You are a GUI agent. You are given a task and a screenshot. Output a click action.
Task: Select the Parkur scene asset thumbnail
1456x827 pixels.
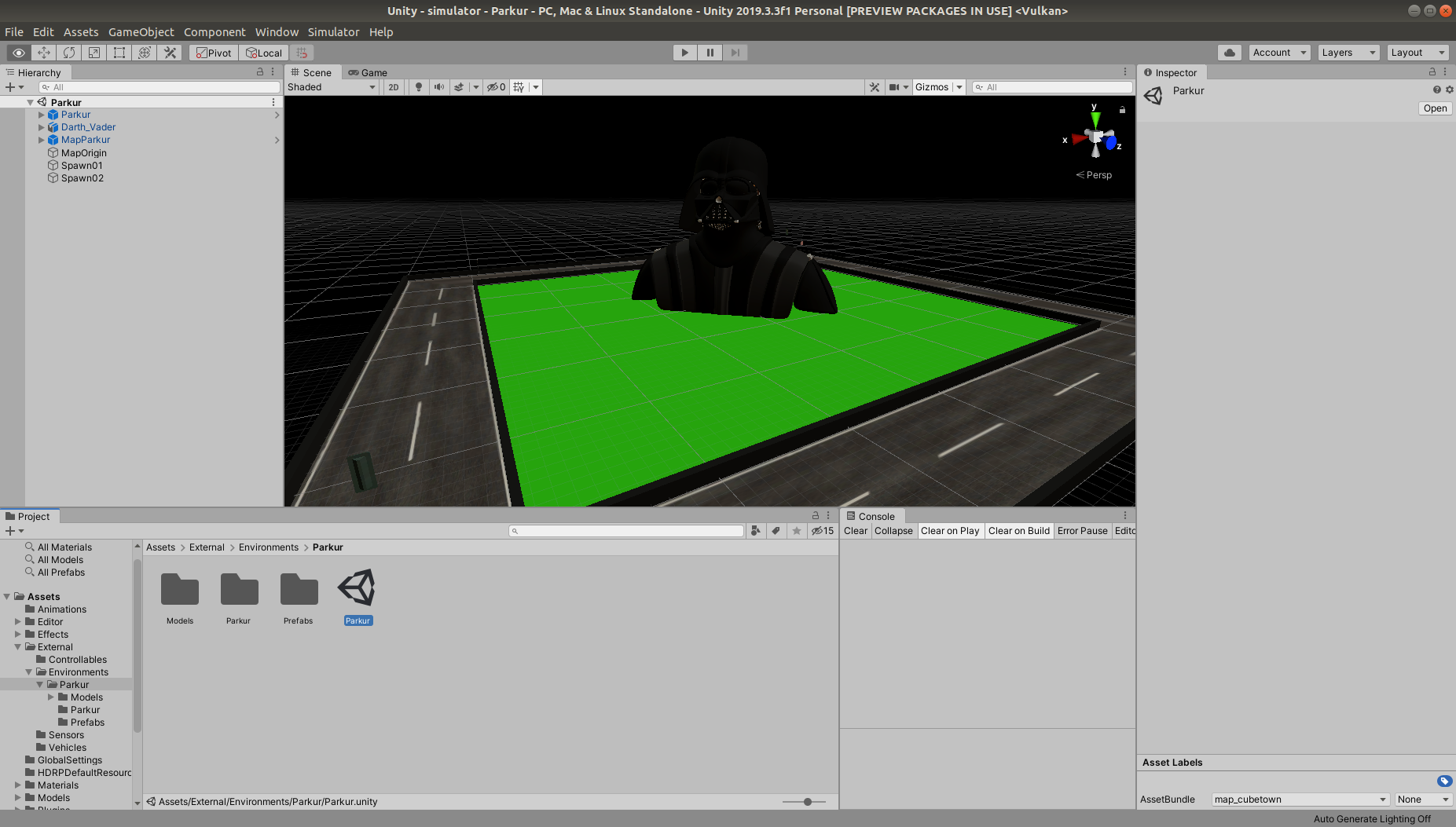(358, 588)
